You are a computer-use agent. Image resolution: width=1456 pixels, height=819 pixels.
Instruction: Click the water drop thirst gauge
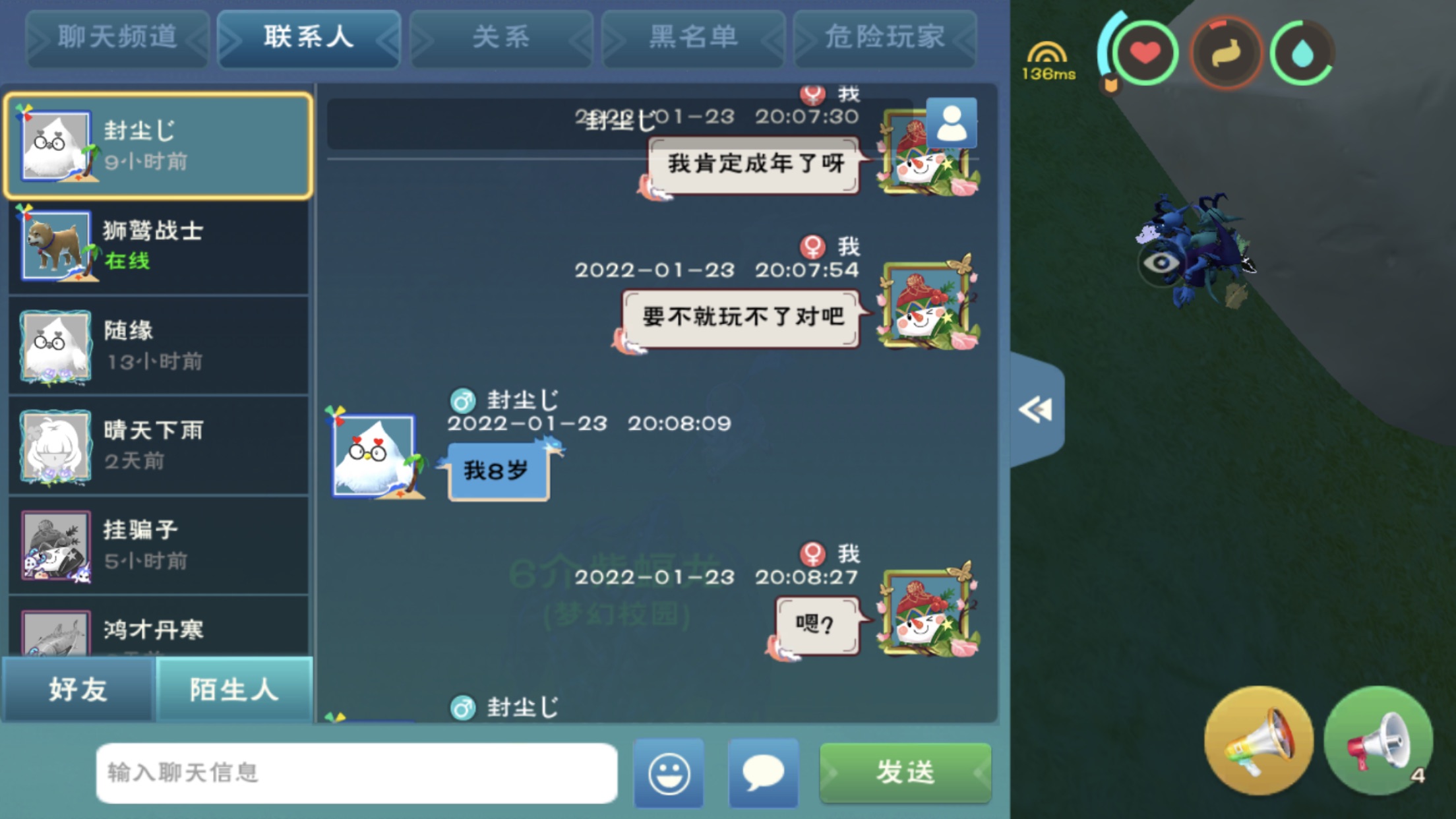tap(1302, 53)
